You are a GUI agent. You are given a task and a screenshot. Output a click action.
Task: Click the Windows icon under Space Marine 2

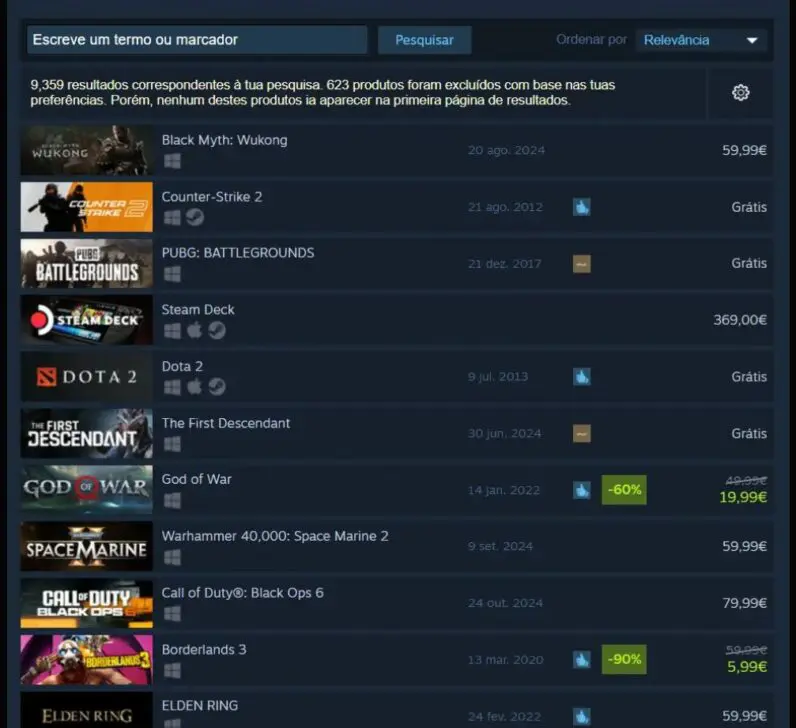point(172,557)
